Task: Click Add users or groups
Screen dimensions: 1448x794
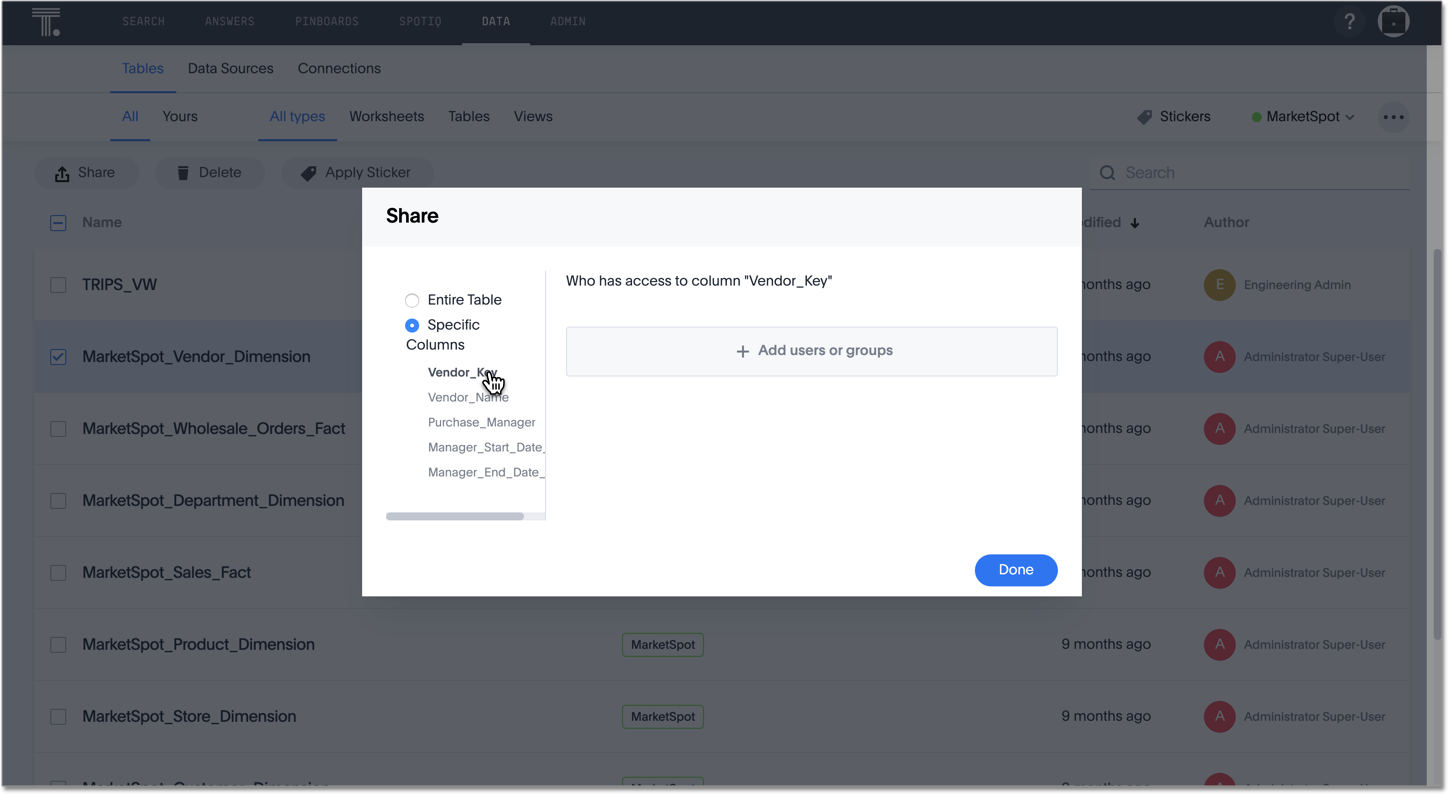Action: point(811,351)
